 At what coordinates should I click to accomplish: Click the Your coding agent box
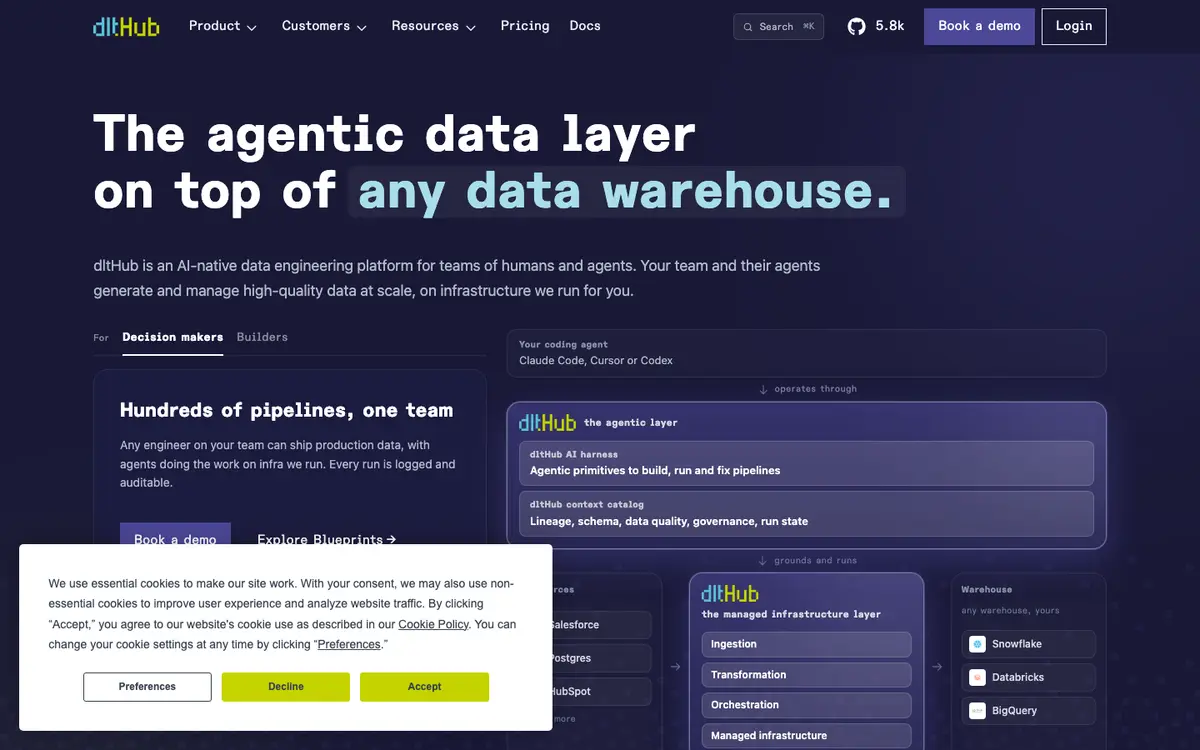[806, 353]
